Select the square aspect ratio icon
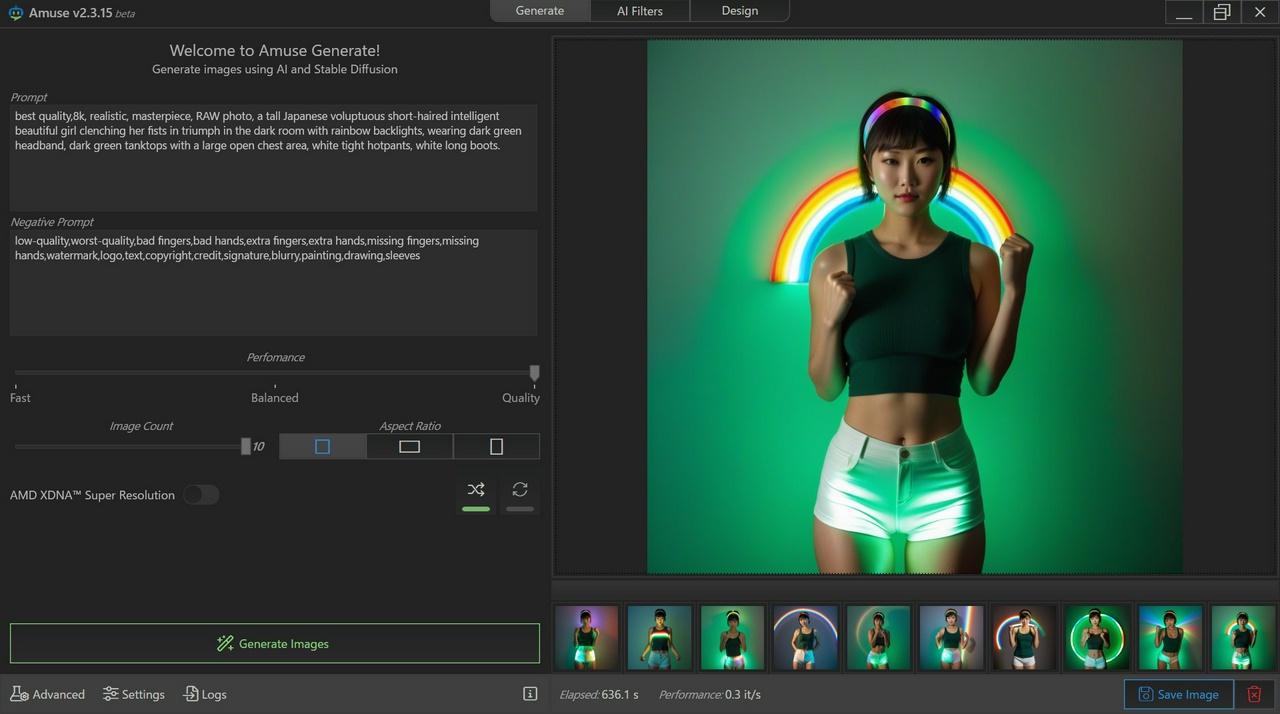This screenshot has width=1280, height=714. tap(322, 447)
